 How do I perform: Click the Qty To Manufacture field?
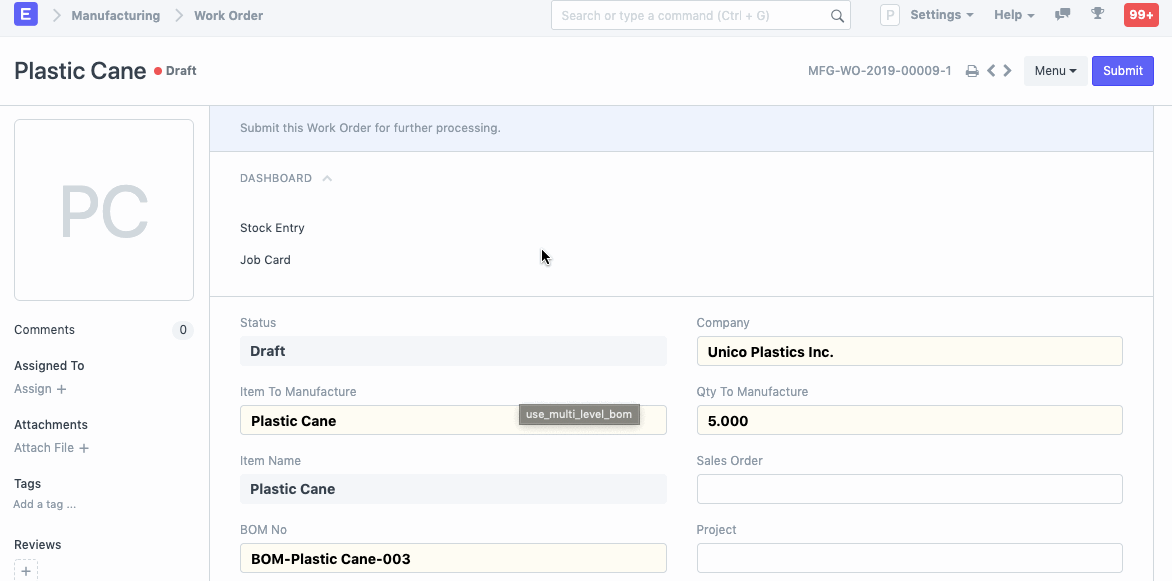tap(909, 420)
